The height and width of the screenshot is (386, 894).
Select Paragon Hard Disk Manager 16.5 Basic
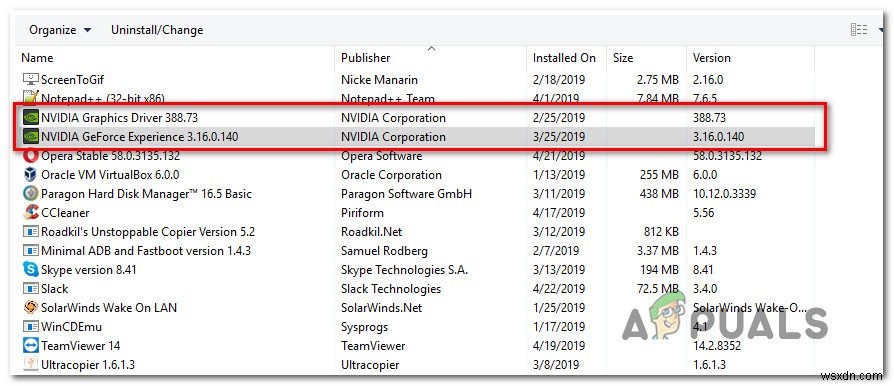pos(147,194)
